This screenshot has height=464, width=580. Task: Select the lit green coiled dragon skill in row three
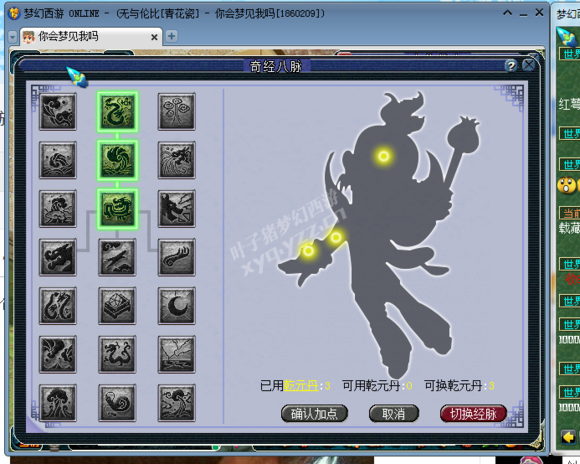click(x=117, y=209)
